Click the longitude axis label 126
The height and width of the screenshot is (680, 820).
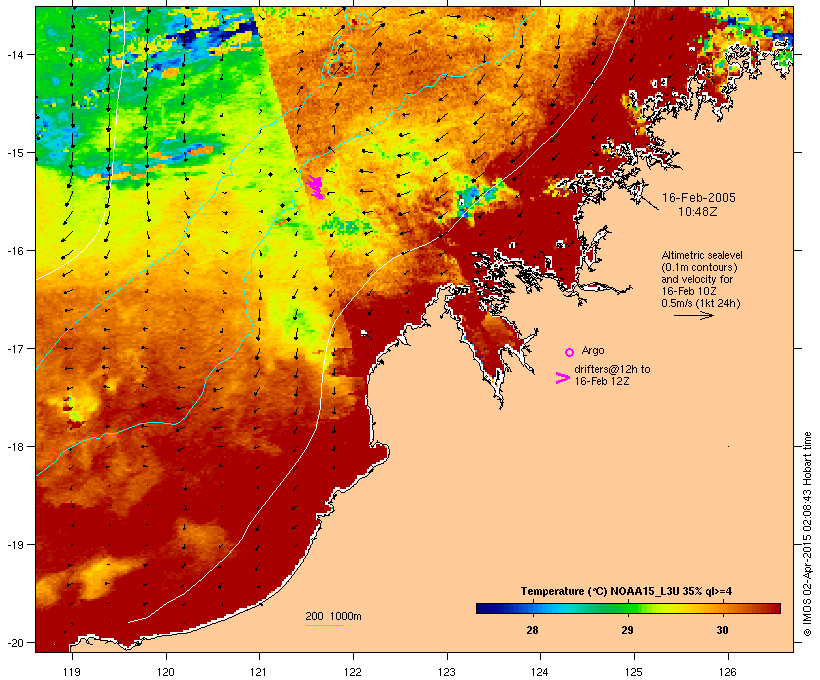click(728, 672)
